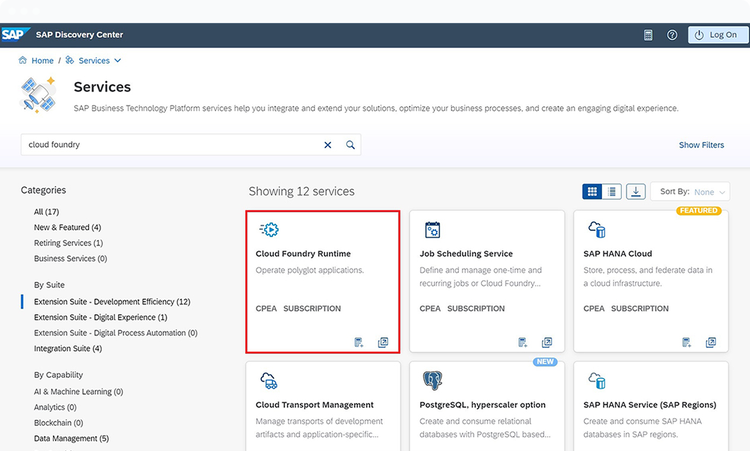Click SUBSCRIPTION label on Cloud Foundry Runtime
Screen dimensions: 750x451
click(x=312, y=309)
